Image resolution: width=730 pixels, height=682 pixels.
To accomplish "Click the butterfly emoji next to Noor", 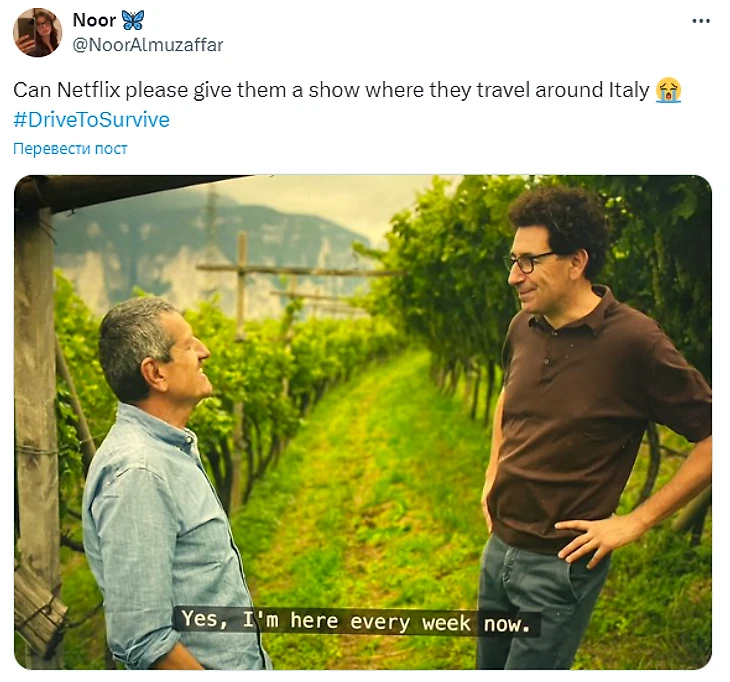I will tap(133, 20).
